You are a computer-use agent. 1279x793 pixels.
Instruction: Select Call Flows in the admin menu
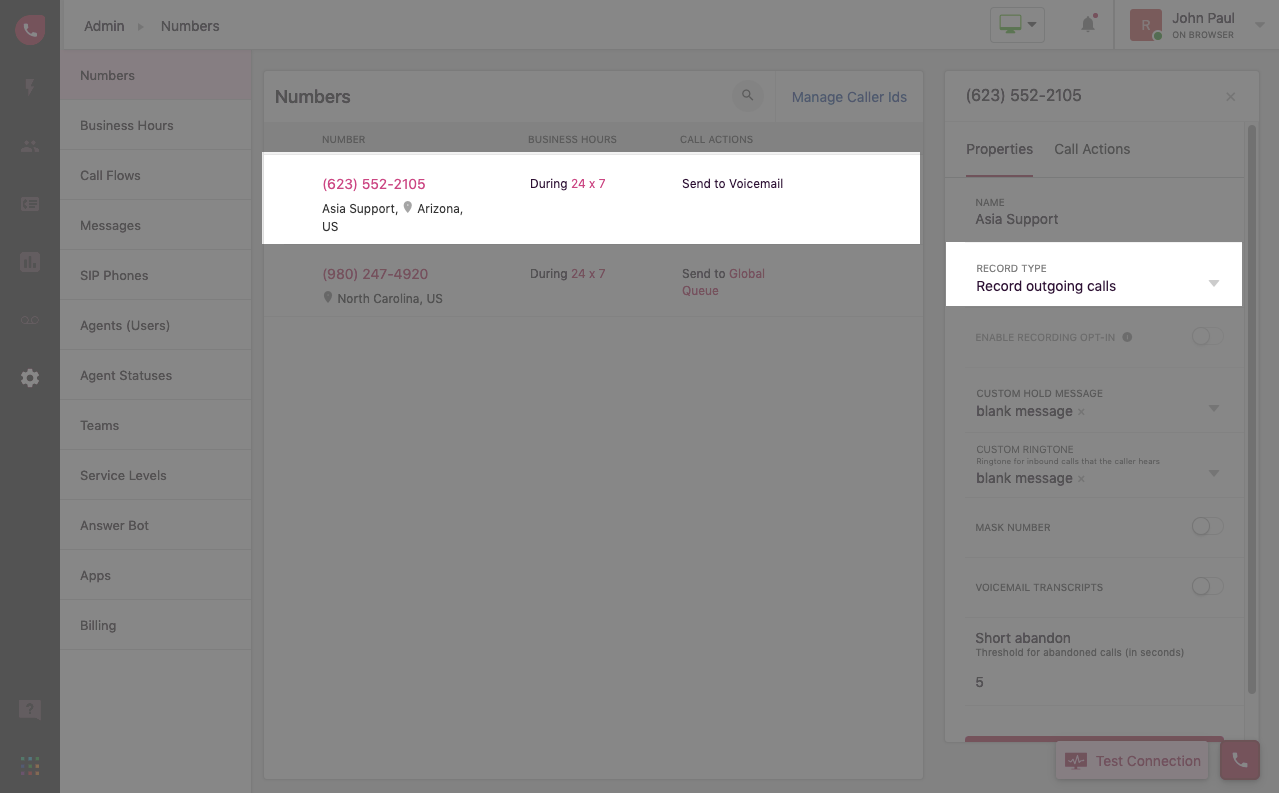pyautogui.click(x=110, y=175)
